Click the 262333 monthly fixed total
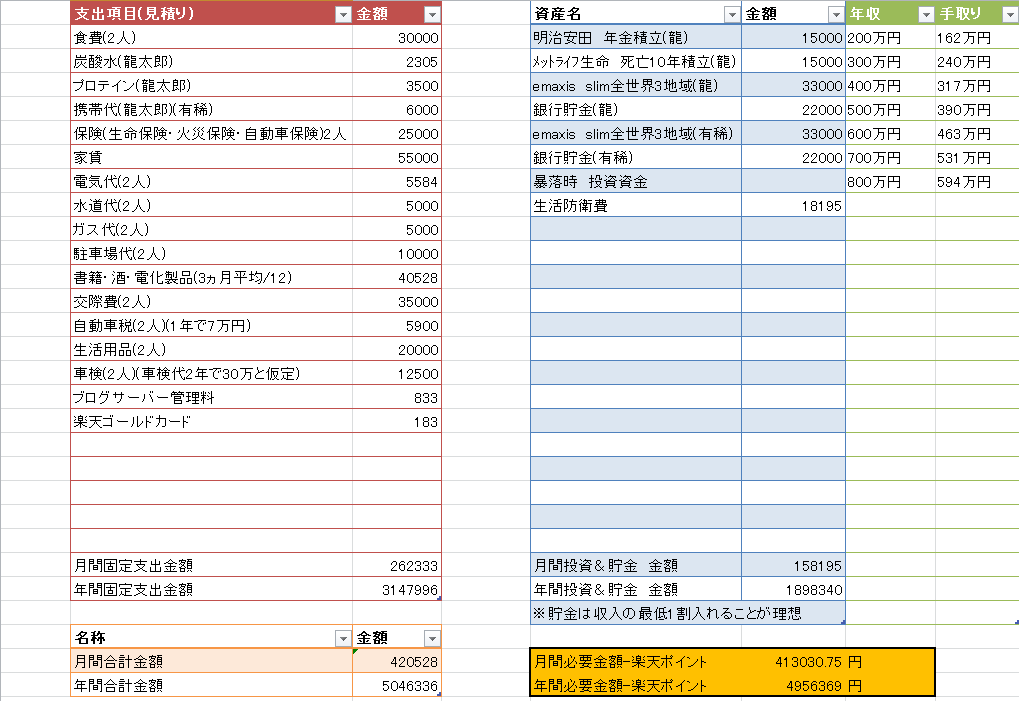Screen dimensions: 1019x701 pyautogui.click(x=397, y=566)
